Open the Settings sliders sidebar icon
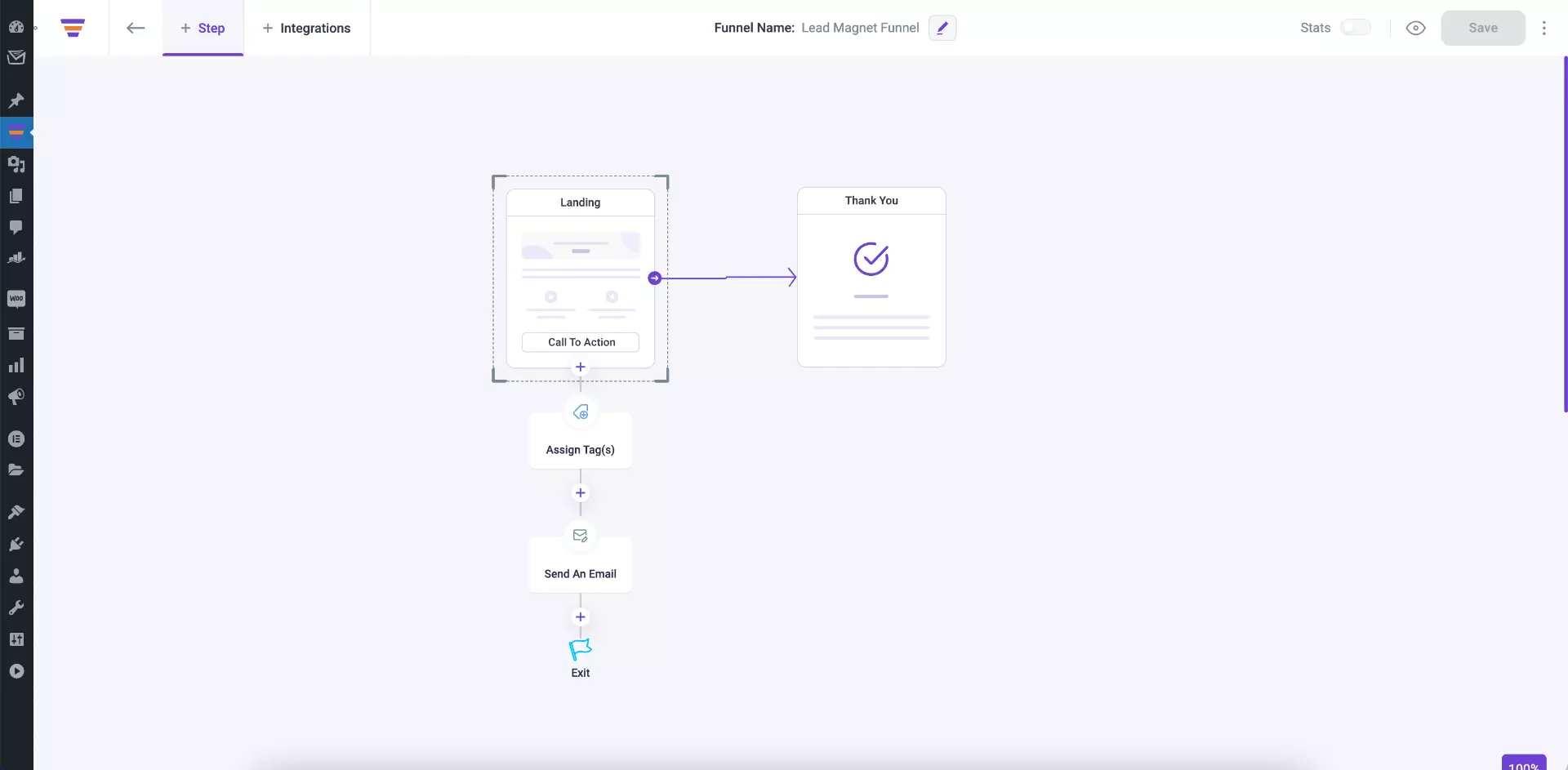The image size is (1568, 770). (x=16, y=639)
